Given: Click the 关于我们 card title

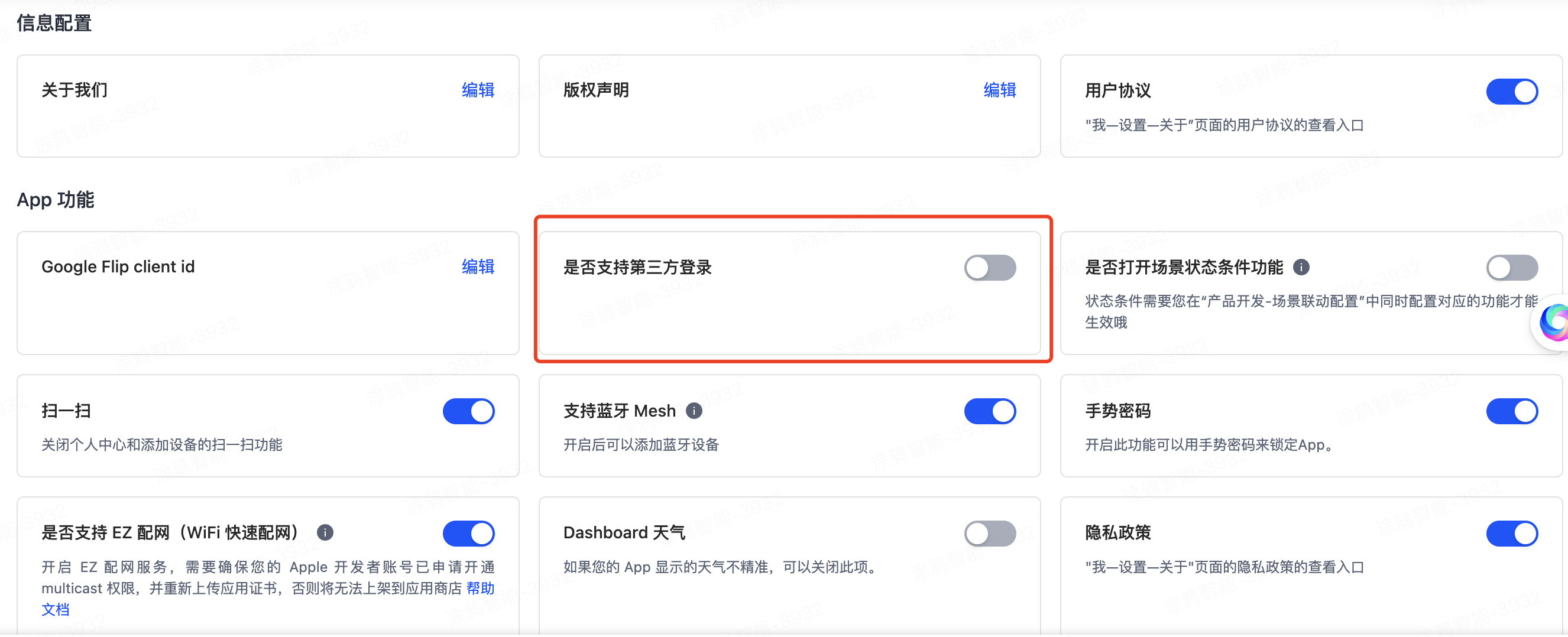Looking at the screenshot, I should click(74, 90).
